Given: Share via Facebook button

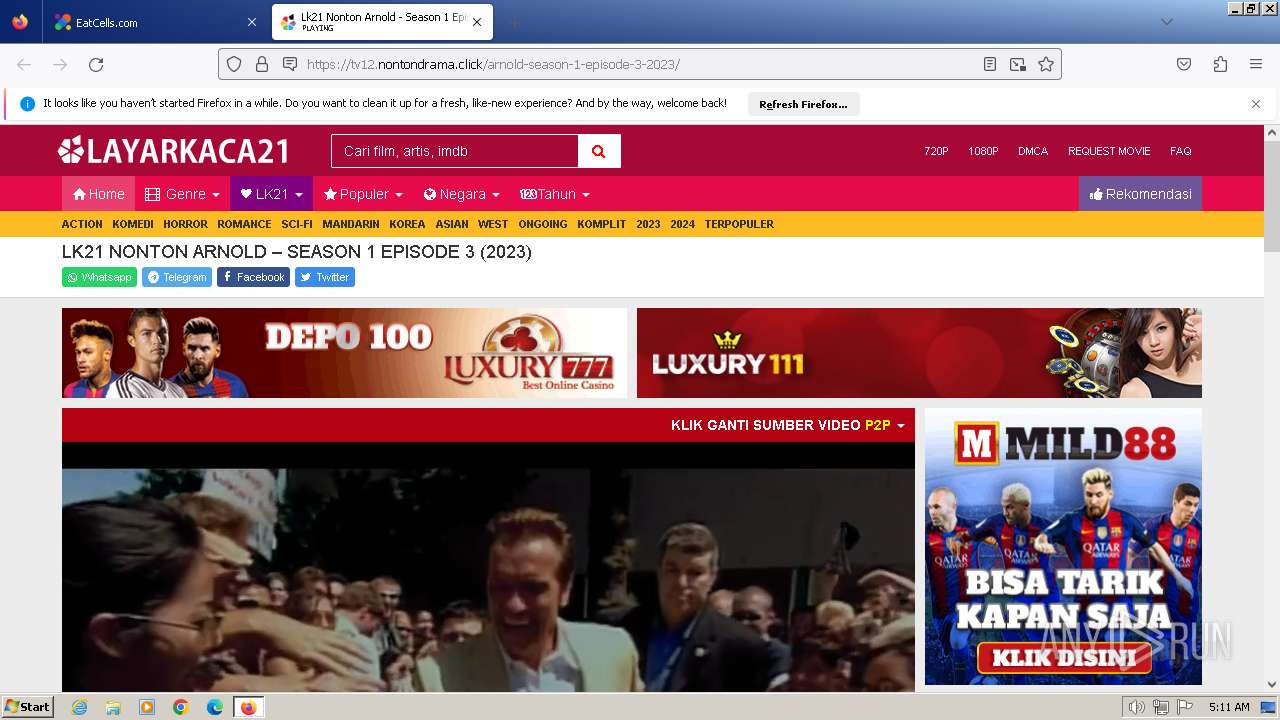Looking at the screenshot, I should pyautogui.click(x=253, y=277).
